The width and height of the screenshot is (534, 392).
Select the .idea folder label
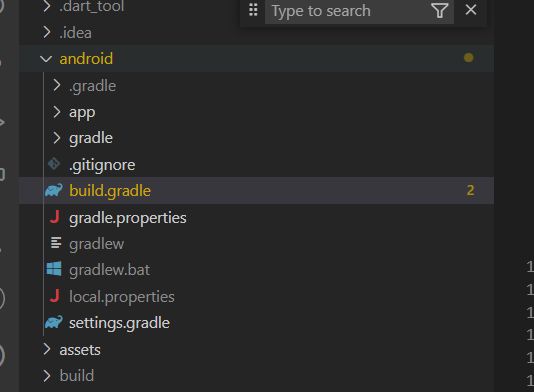click(x=76, y=33)
